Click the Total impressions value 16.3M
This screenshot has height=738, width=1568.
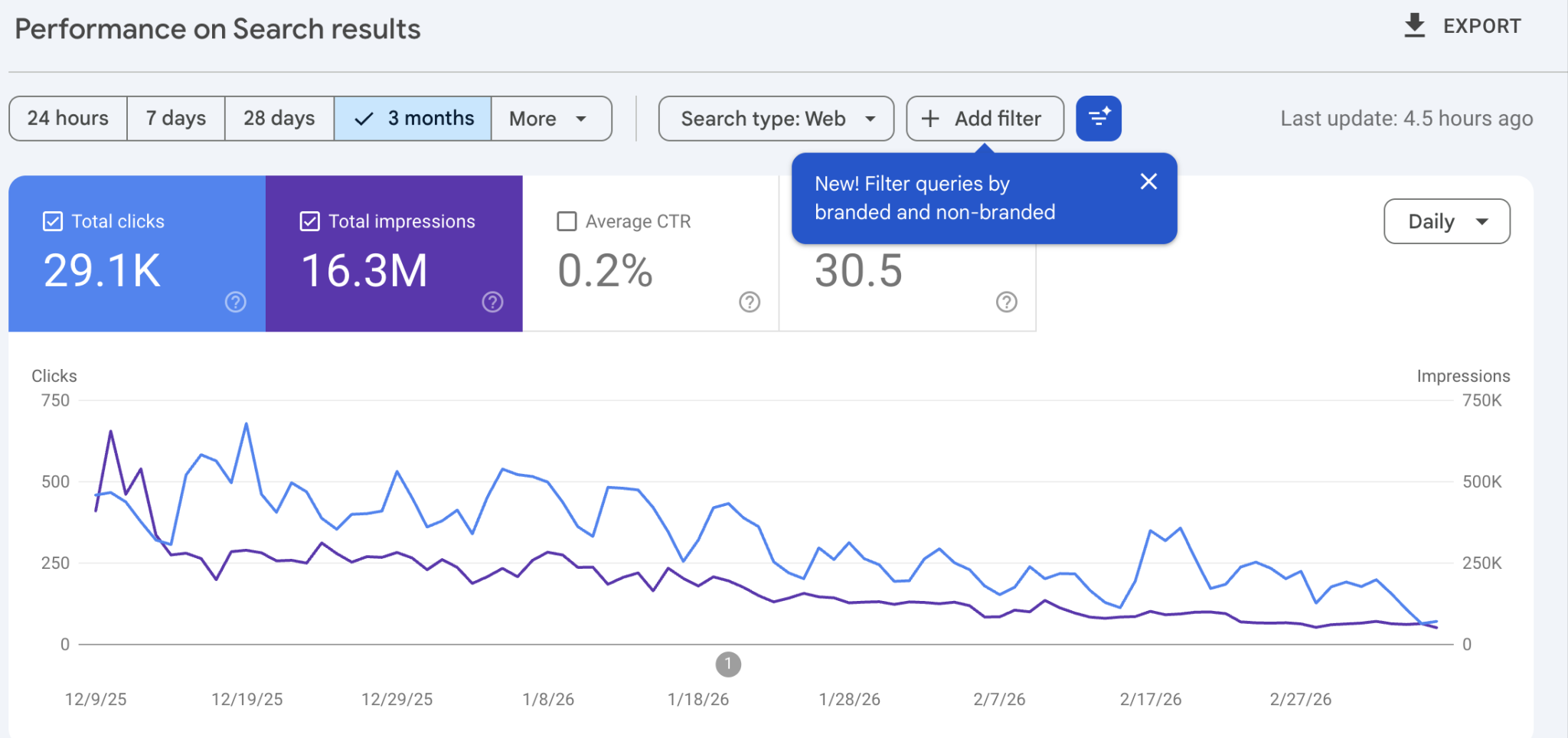(x=364, y=271)
